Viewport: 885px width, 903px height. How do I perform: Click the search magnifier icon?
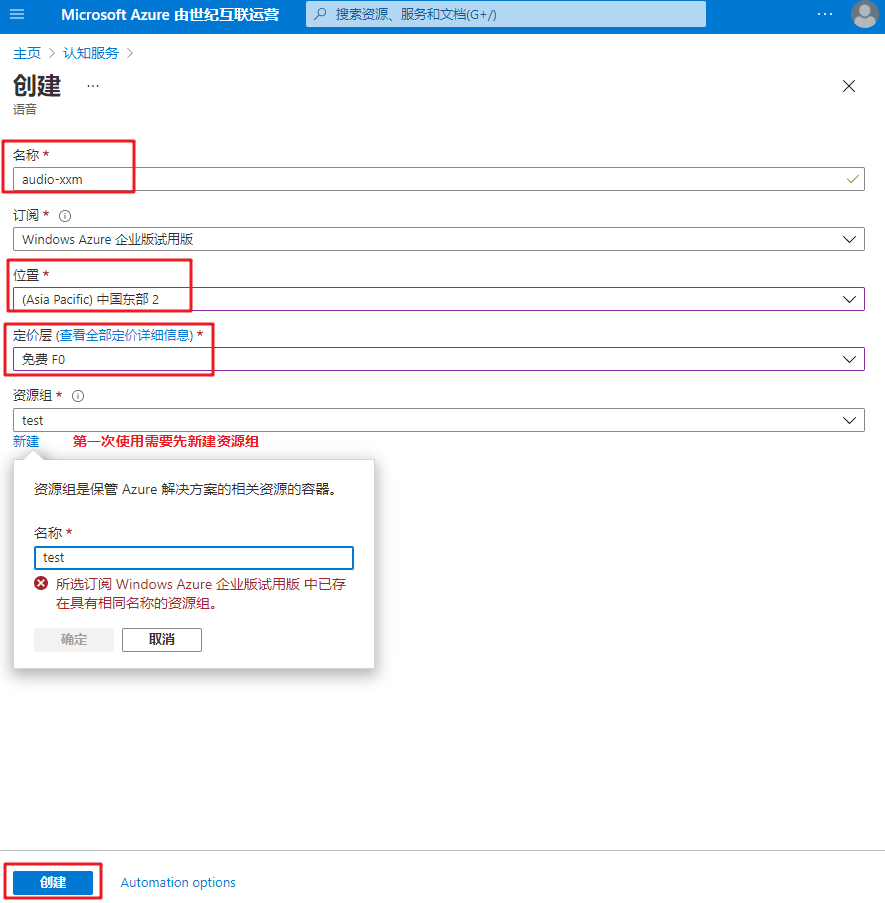coord(320,14)
